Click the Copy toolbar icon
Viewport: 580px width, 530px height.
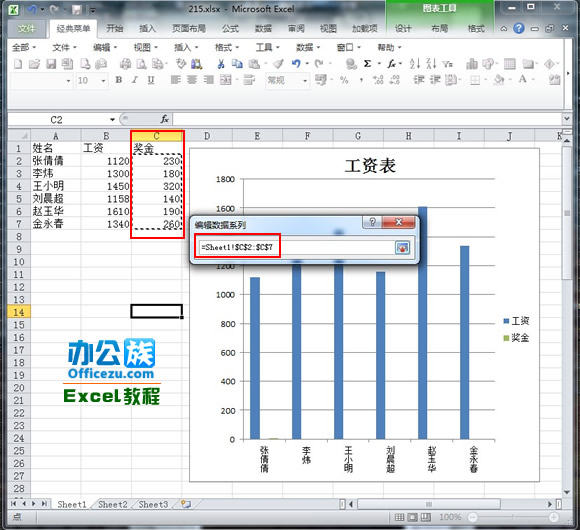(x=237, y=64)
